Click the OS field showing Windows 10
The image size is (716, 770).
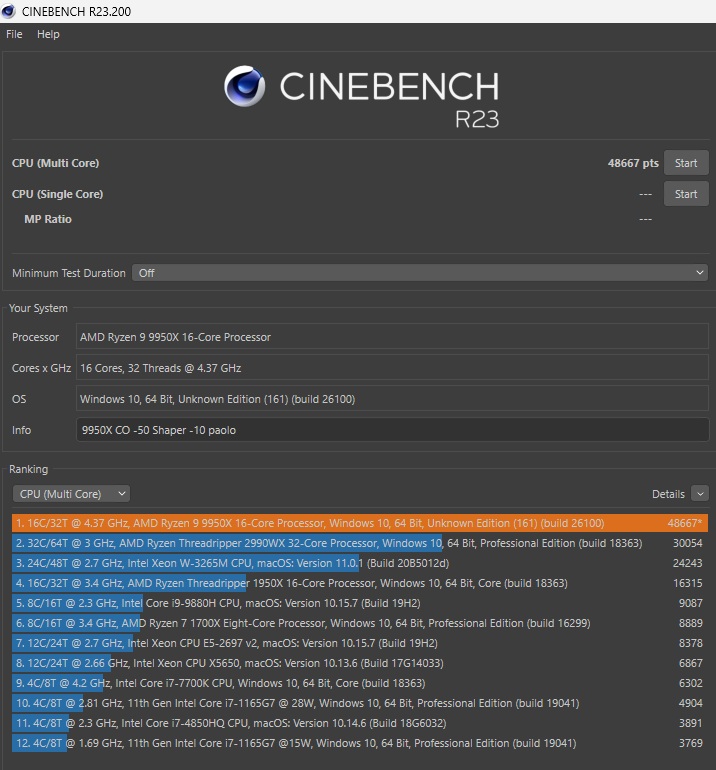pos(392,399)
